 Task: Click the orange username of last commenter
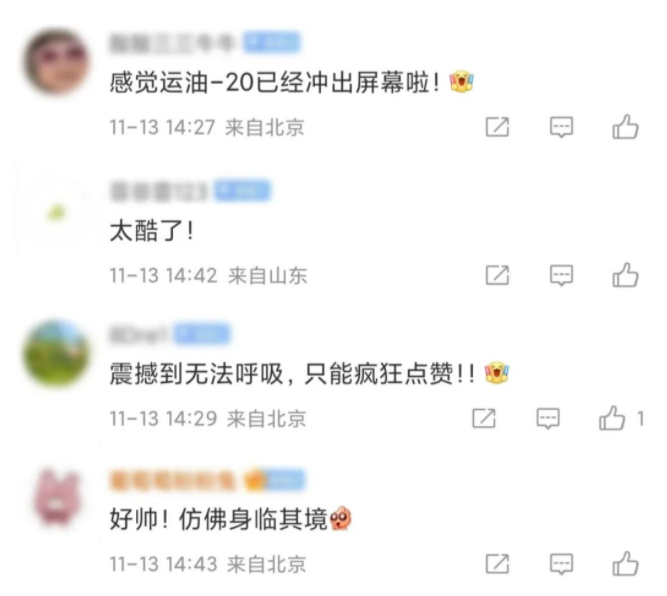172,480
